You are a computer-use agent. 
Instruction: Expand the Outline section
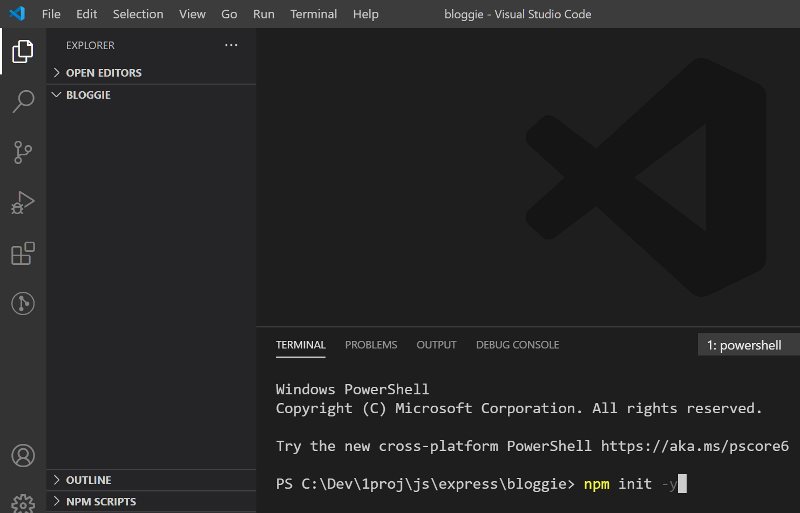pos(88,480)
